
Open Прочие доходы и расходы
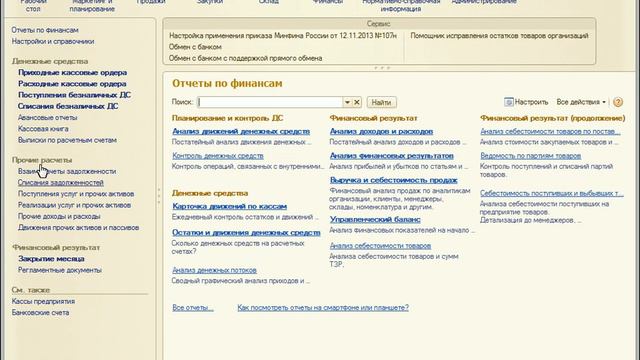[x=59, y=216]
